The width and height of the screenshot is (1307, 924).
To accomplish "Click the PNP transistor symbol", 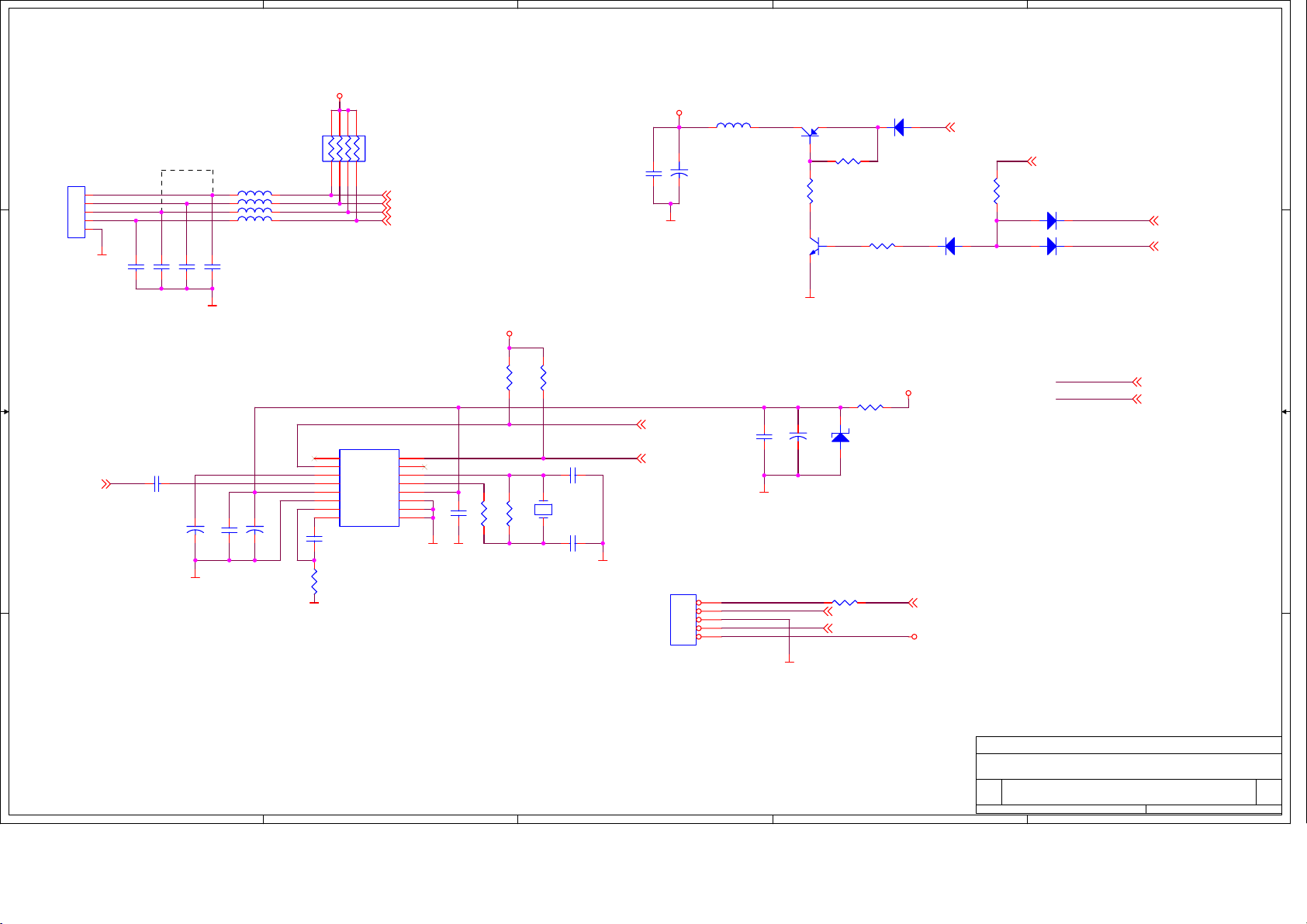I will [x=811, y=133].
